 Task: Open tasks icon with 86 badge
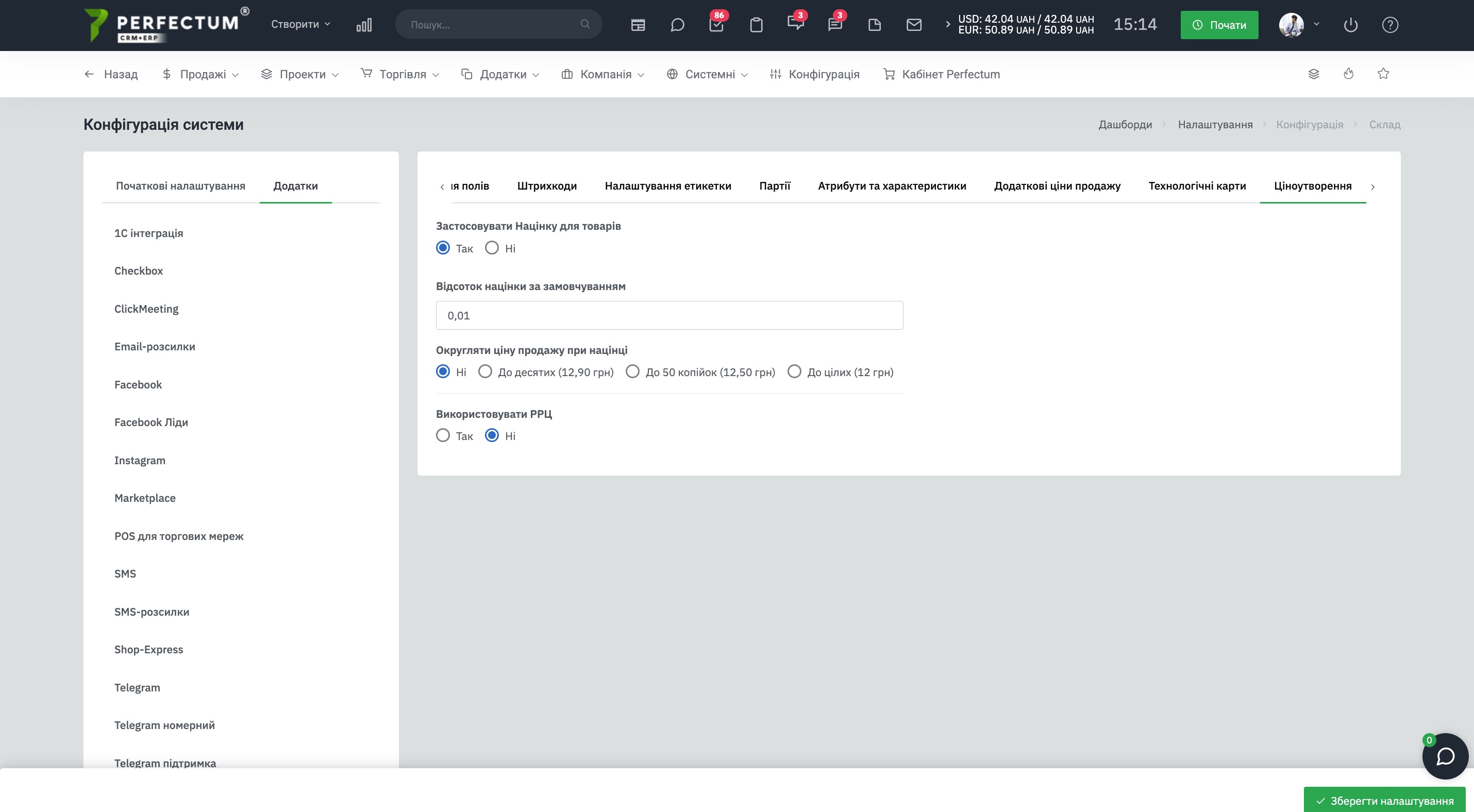(x=716, y=25)
